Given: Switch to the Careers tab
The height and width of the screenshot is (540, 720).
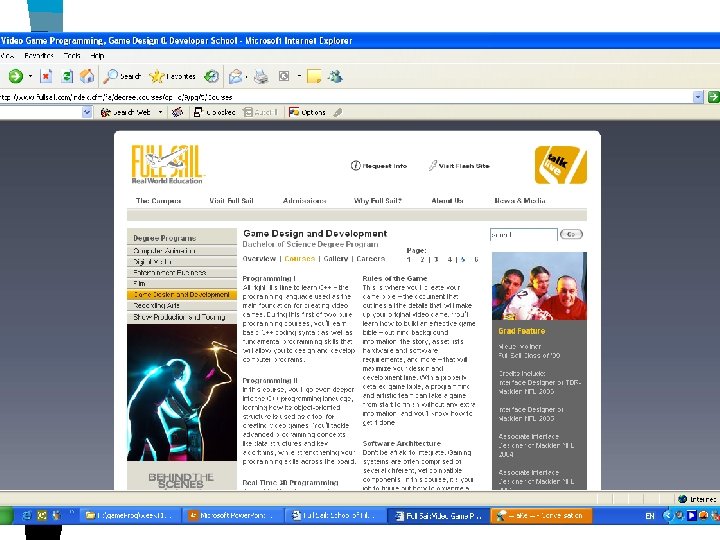Looking at the screenshot, I should tap(371, 259).
